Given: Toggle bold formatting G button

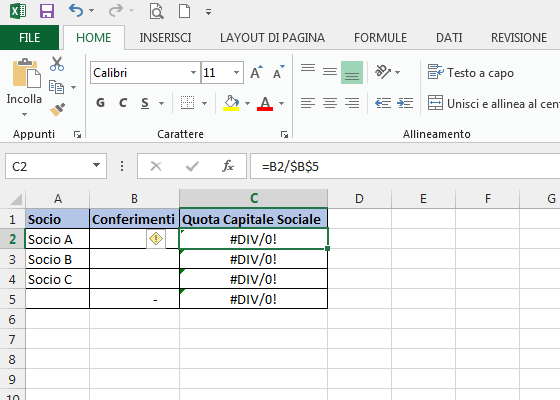Looking at the screenshot, I should point(101,103).
